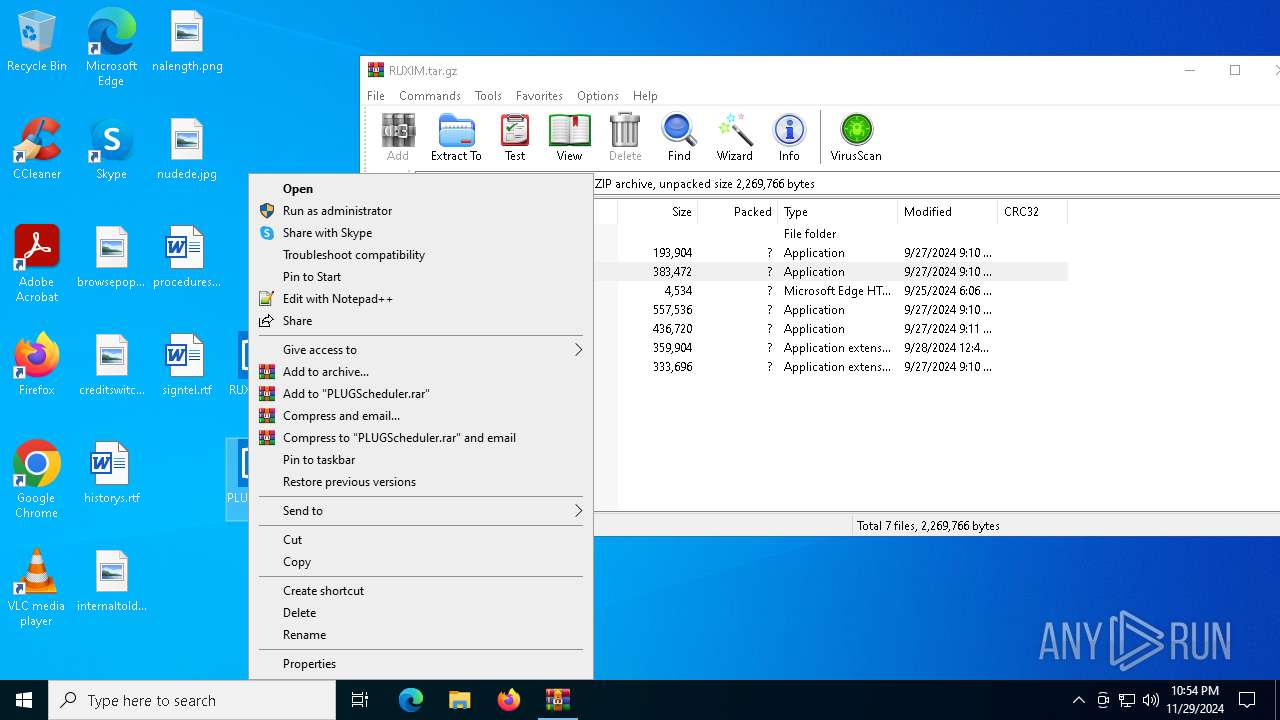
Task: Select the CCleaner desktop icon
Action: pos(37,150)
